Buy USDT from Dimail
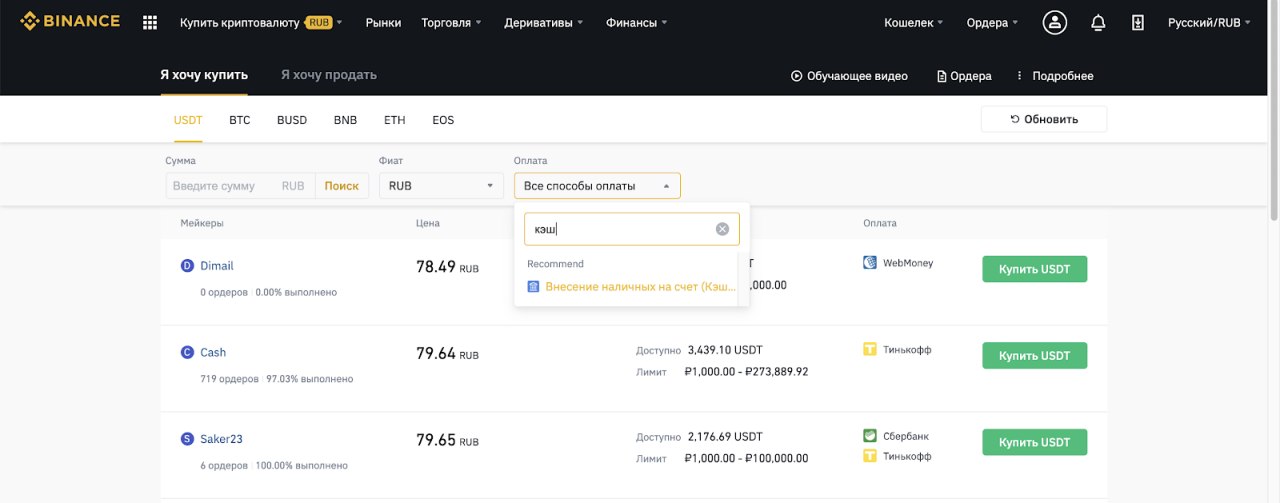The width and height of the screenshot is (1280, 503). [x=1035, y=269]
